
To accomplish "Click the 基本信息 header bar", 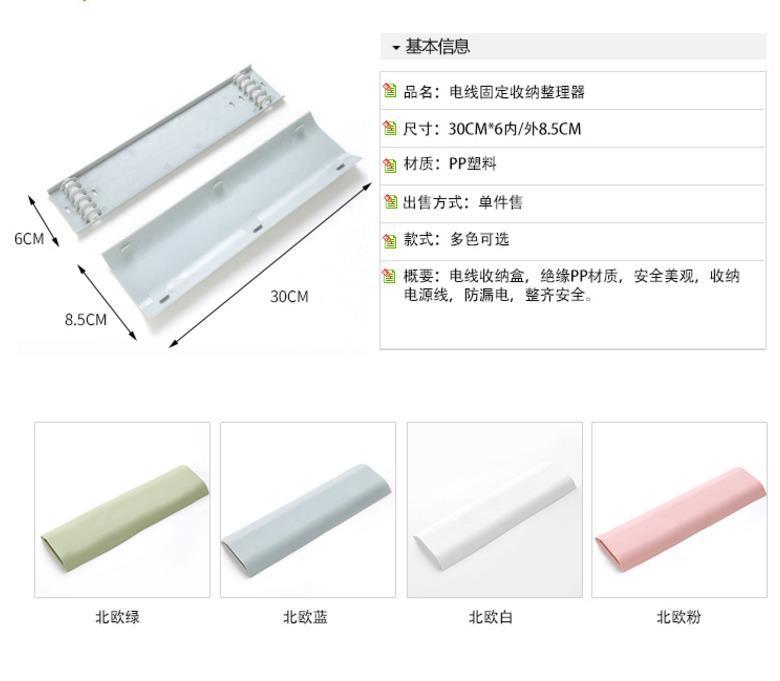I will (573, 46).
